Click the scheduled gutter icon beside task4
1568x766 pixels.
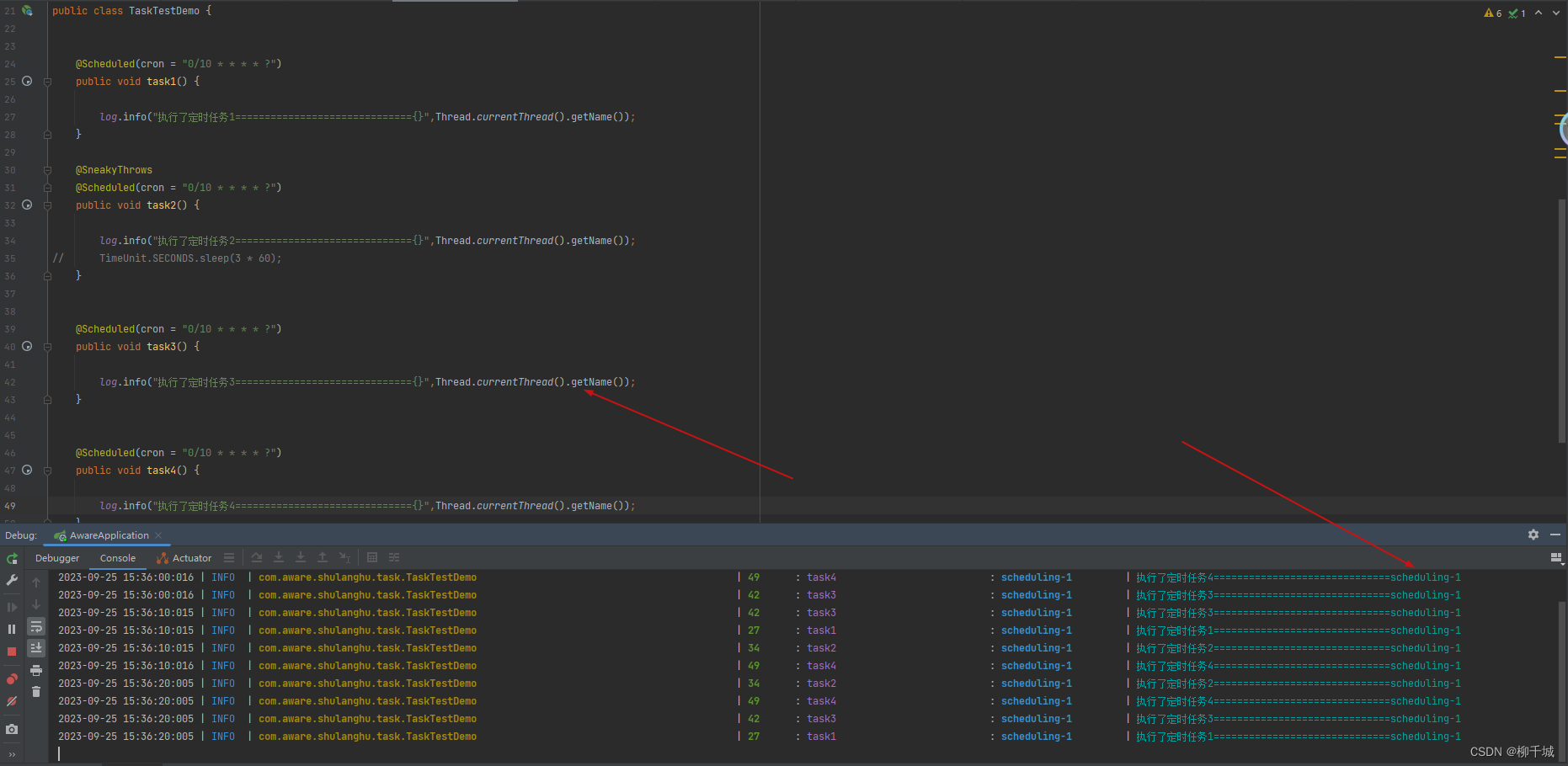click(27, 471)
